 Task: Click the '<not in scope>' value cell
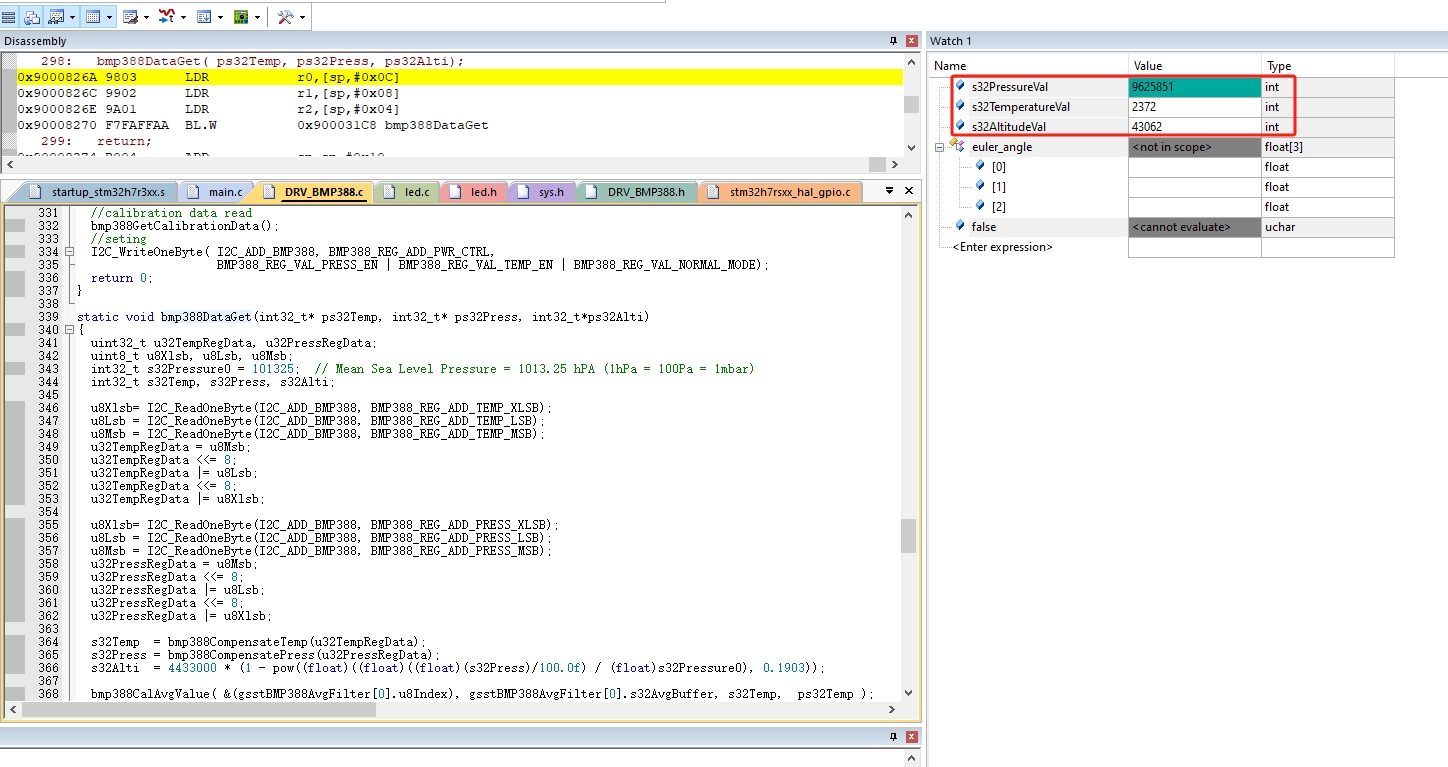(x=1195, y=147)
